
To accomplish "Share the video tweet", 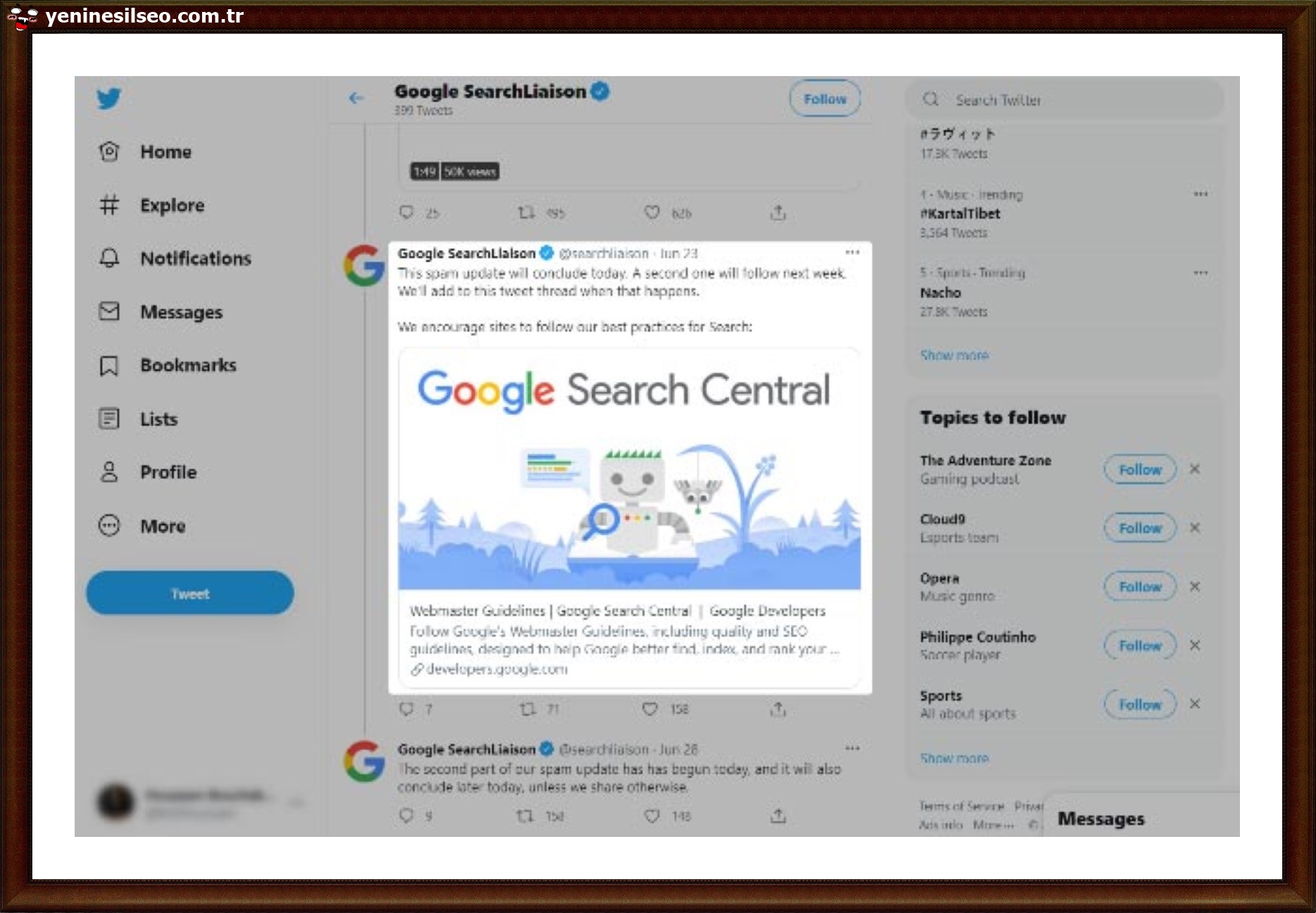I will (x=777, y=212).
